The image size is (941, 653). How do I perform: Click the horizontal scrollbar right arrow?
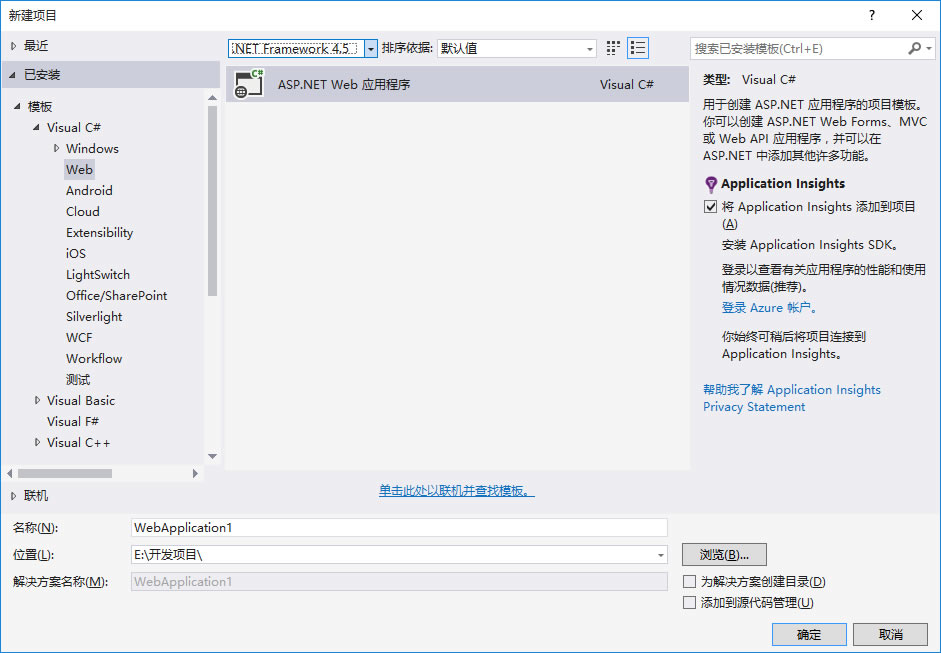[x=195, y=474]
